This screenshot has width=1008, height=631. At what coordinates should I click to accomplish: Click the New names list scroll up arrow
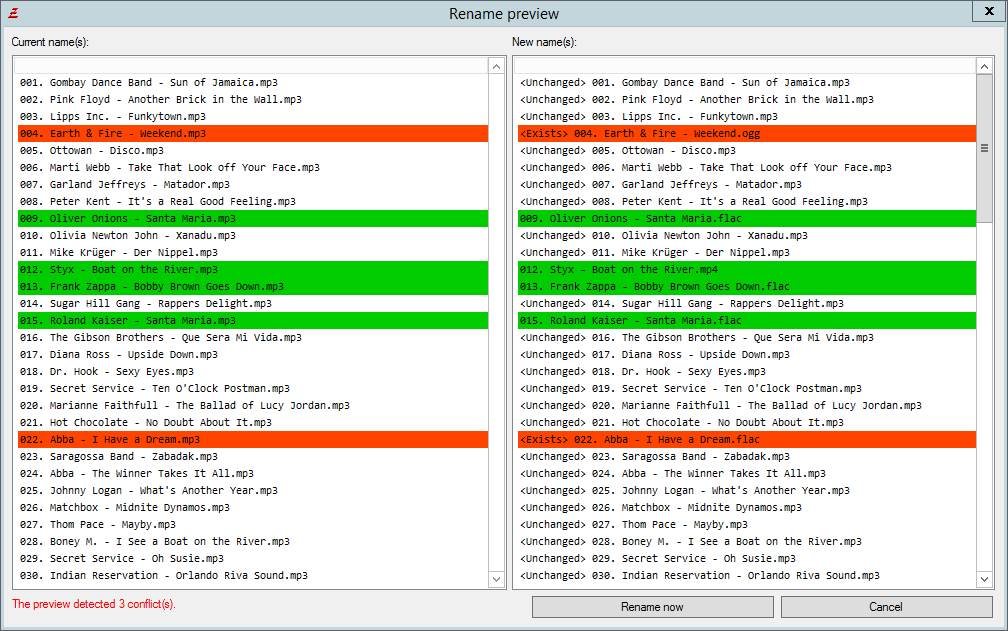click(984, 66)
